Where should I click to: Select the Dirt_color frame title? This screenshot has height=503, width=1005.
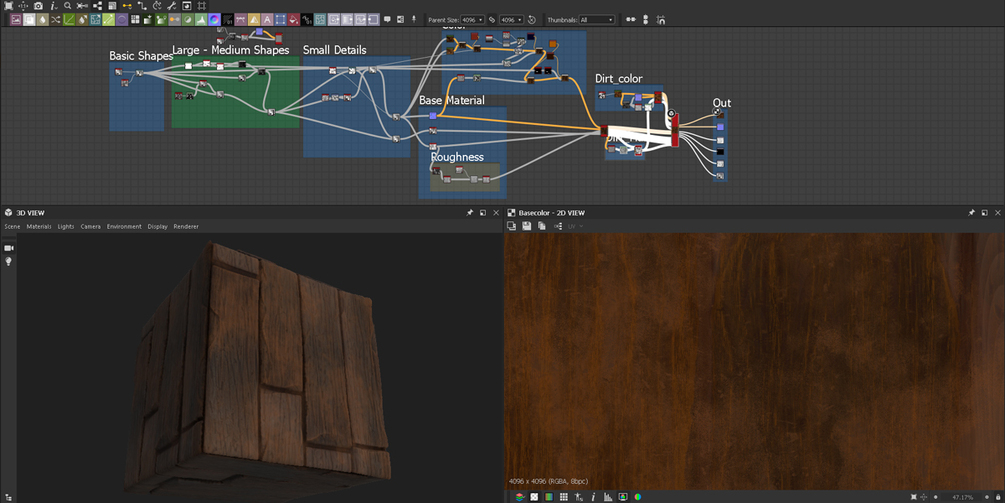click(x=619, y=79)
